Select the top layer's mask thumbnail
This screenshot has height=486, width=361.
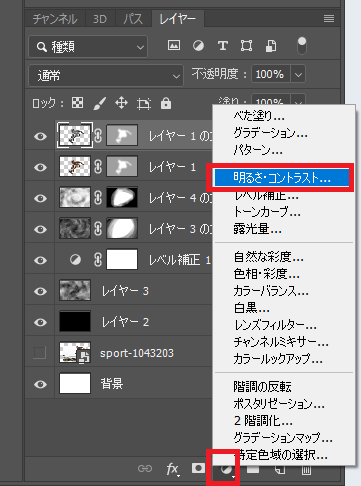122,135
